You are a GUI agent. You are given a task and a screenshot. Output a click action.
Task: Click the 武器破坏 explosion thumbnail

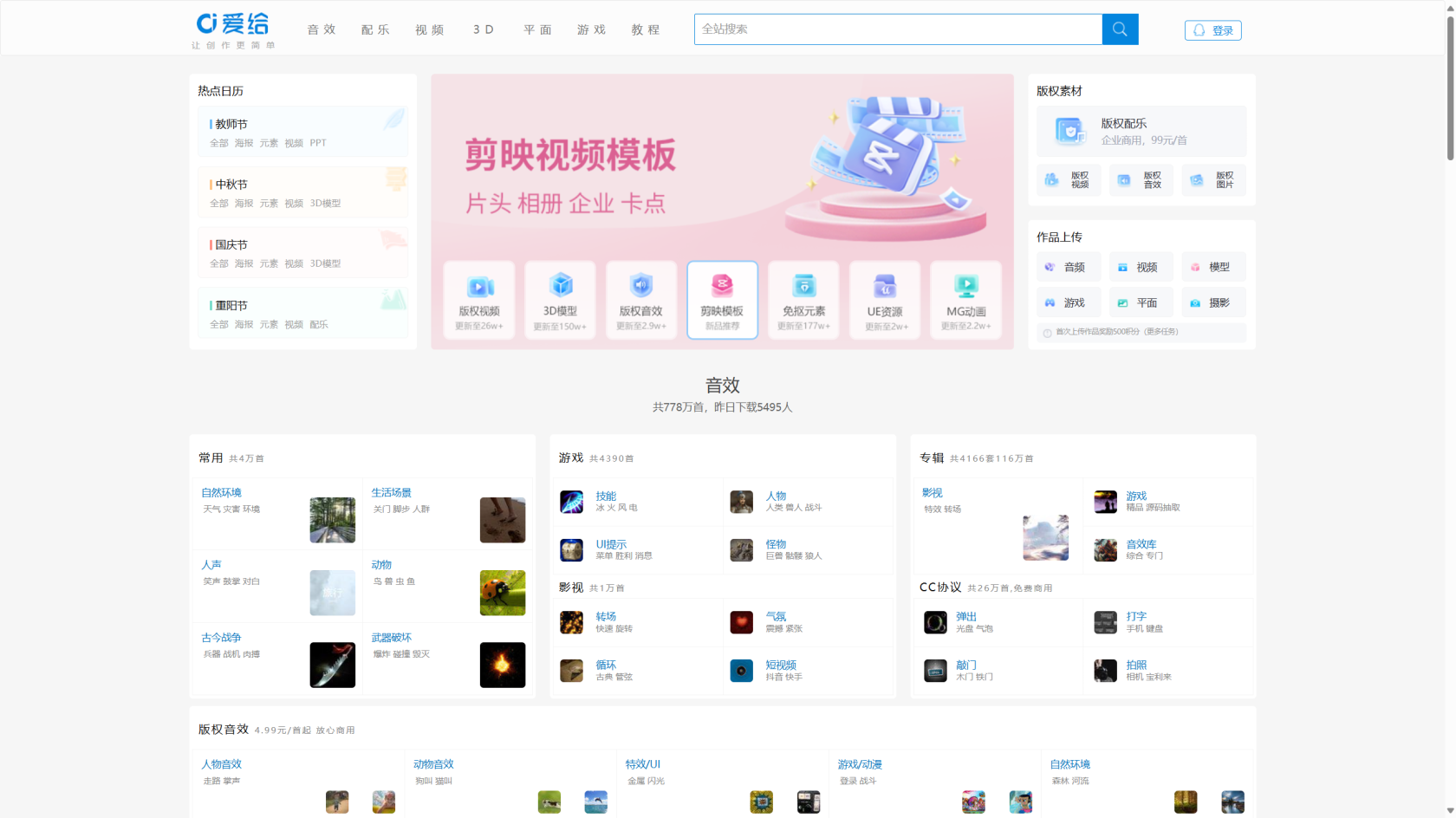[x=503, y=665]
